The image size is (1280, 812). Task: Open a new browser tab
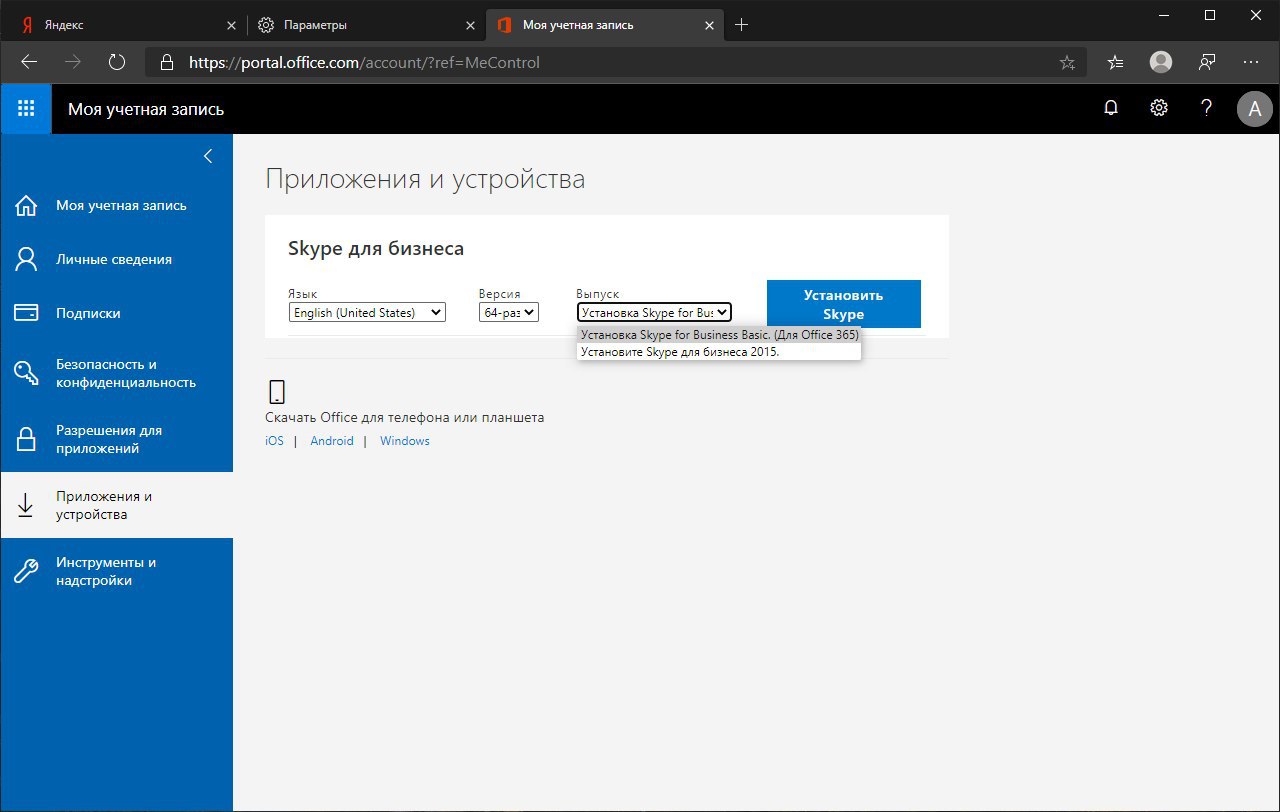(x=741, y=25)
